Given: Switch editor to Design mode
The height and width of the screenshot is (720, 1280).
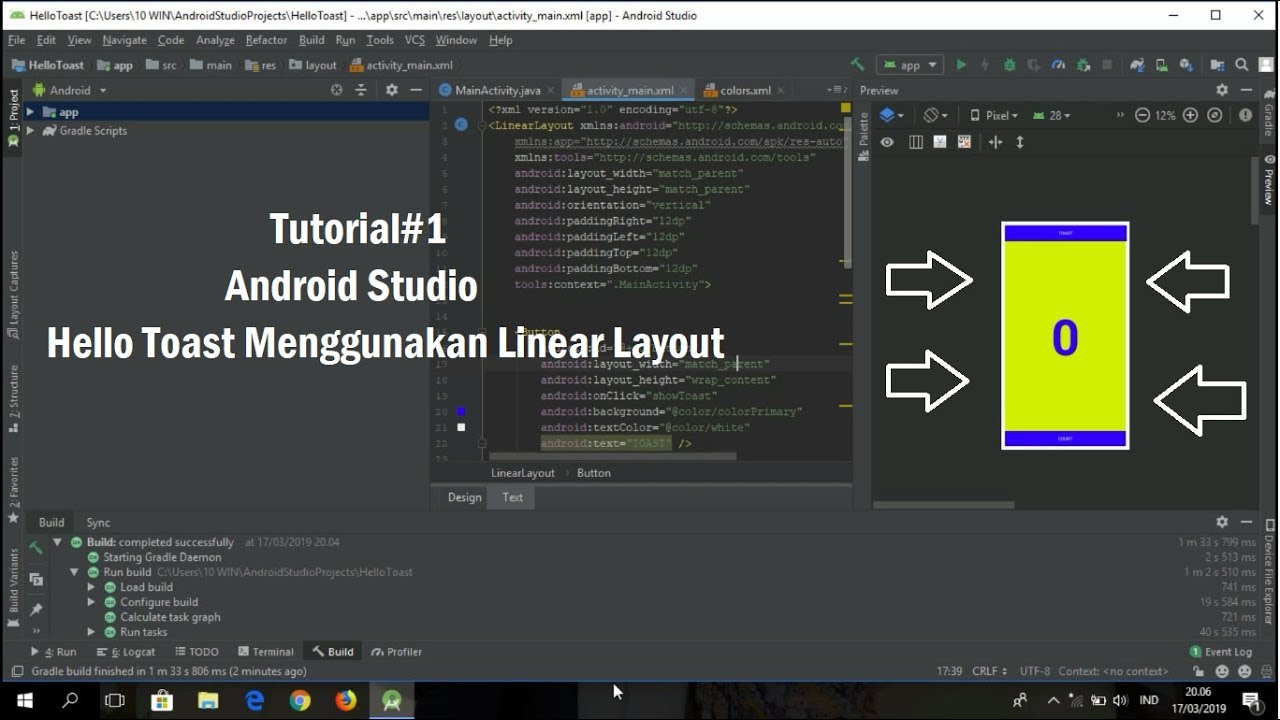Looking at the screenshot, I should (x=464, y=497).
